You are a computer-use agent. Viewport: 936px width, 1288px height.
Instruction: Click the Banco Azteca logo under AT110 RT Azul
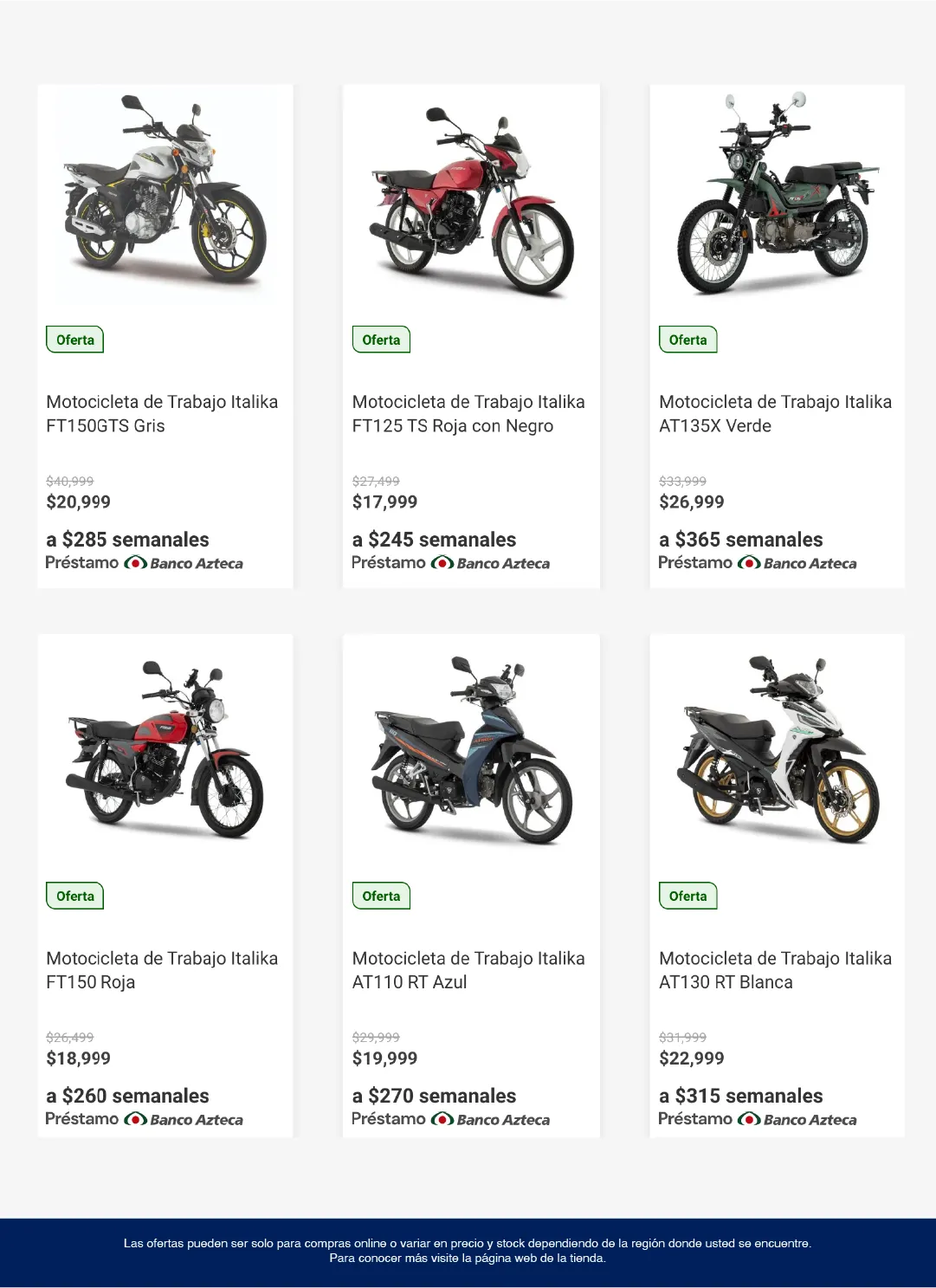click(x=490, y=1119)
